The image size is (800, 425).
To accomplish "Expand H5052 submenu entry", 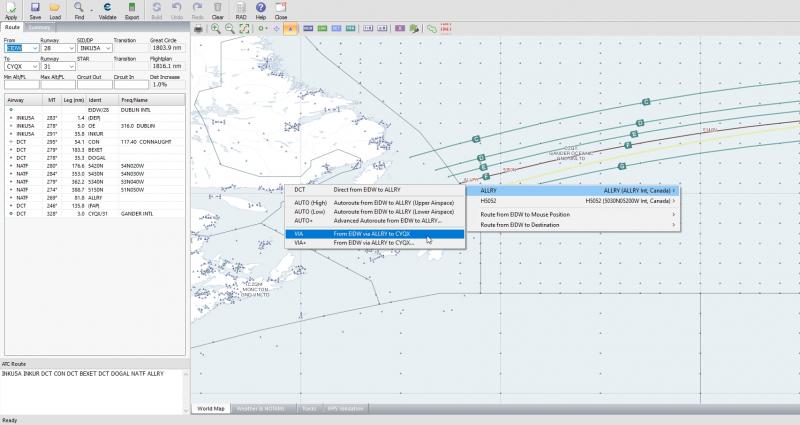I will click(x=574, y=201).
